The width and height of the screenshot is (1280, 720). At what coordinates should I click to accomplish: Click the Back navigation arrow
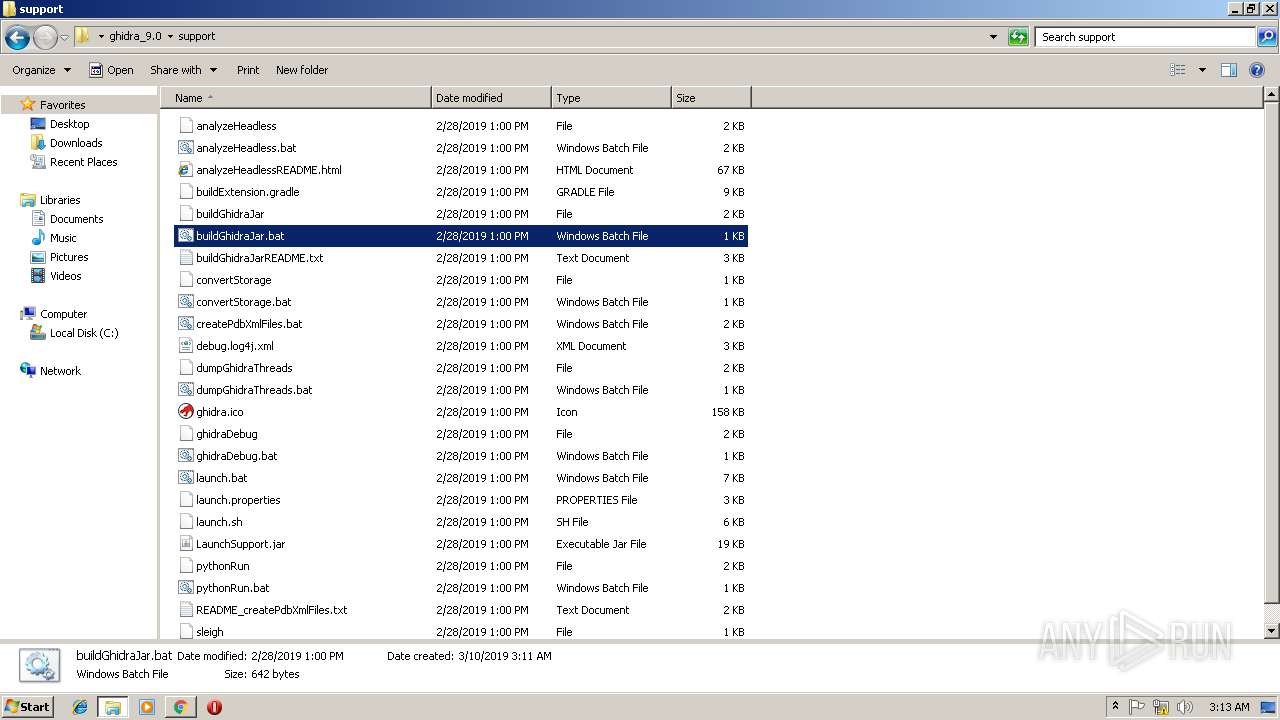pyautogui.click(x=17, y=37)
